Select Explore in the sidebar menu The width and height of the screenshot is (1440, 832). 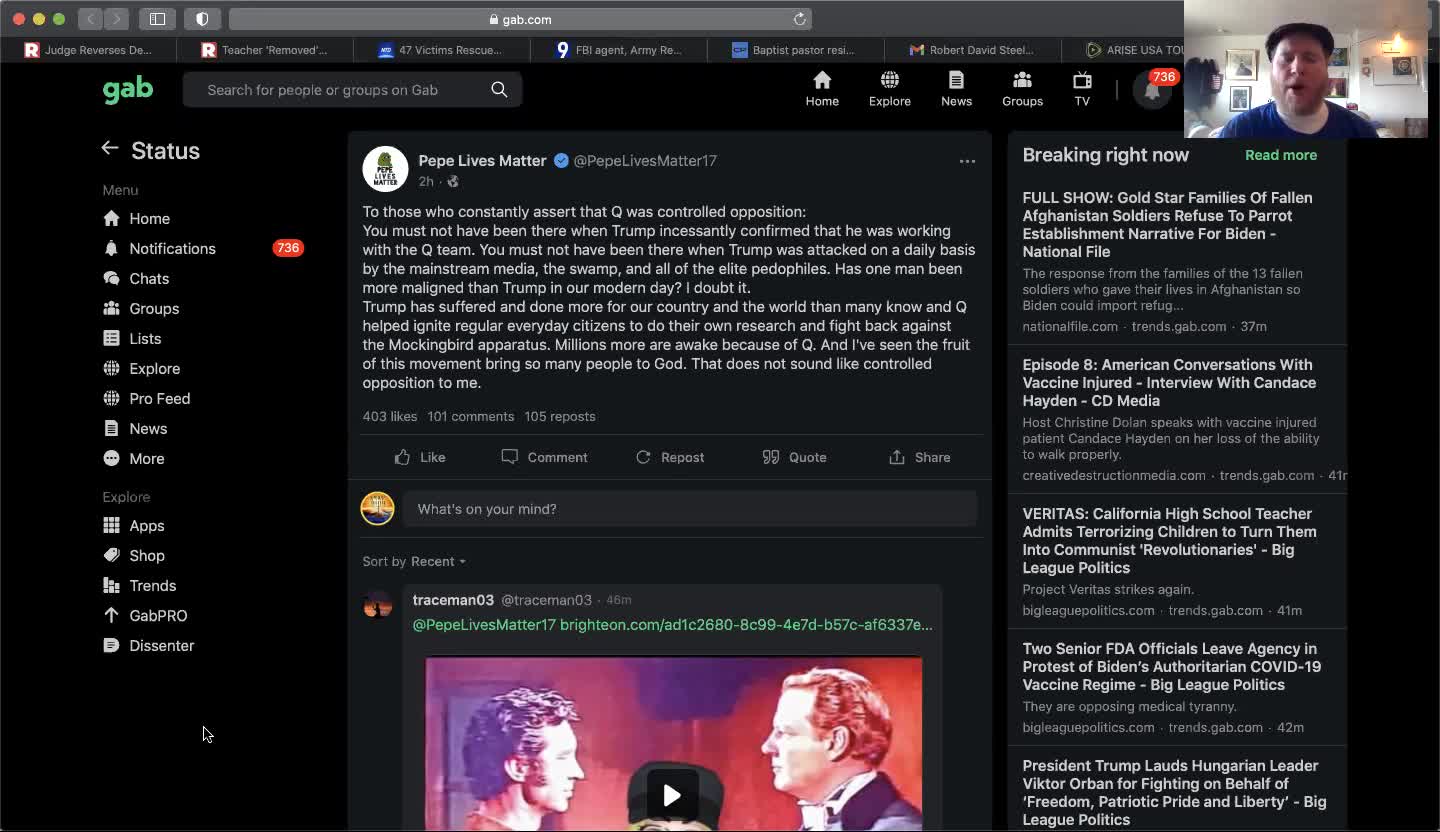(142, 368)
